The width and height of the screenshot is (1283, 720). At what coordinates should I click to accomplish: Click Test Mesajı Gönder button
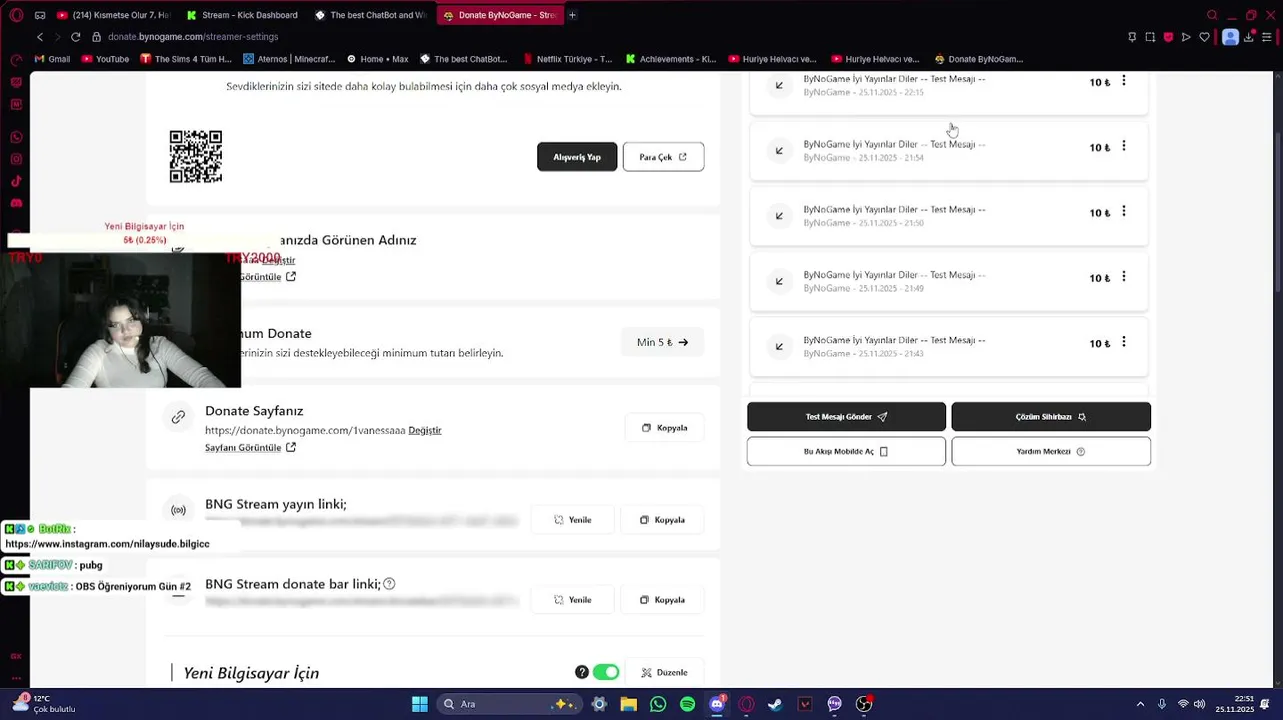click(846, 417)
